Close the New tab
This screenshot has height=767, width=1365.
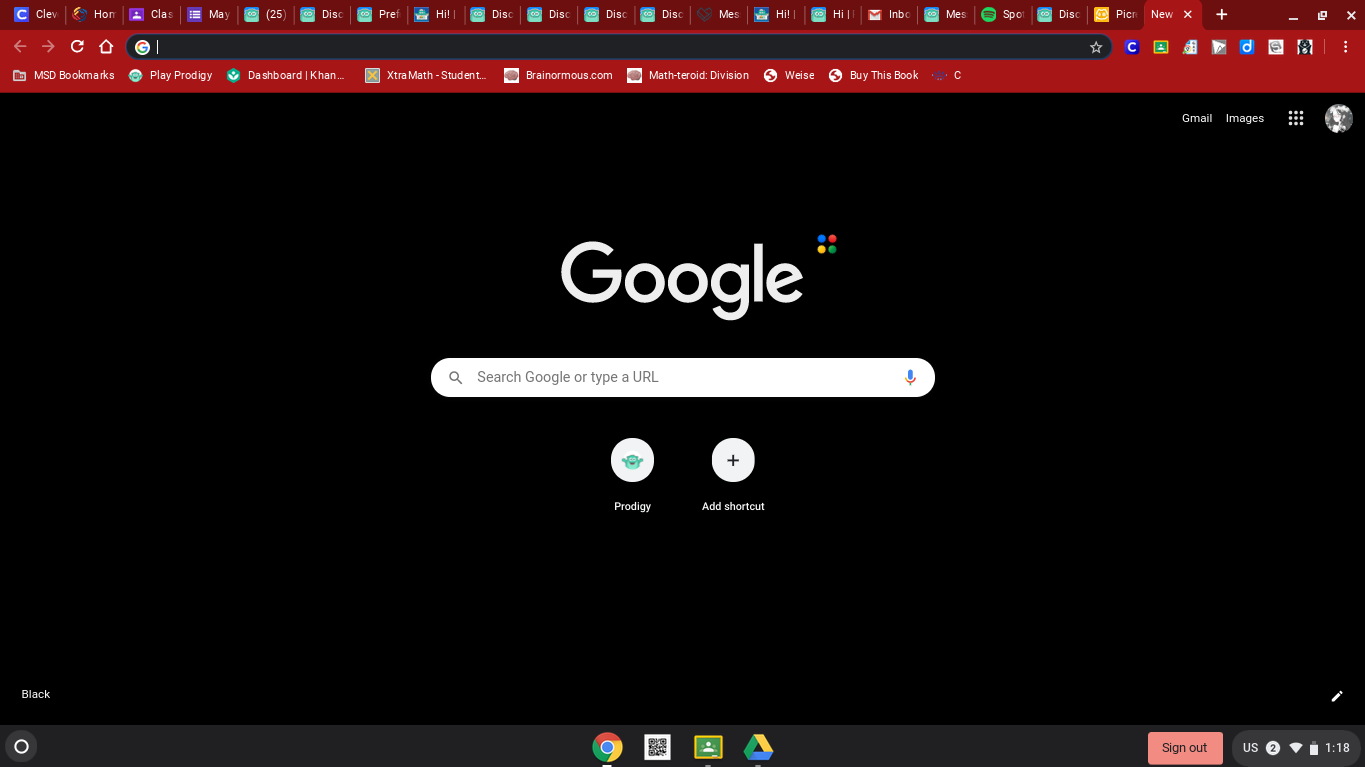click(1188, 15)
